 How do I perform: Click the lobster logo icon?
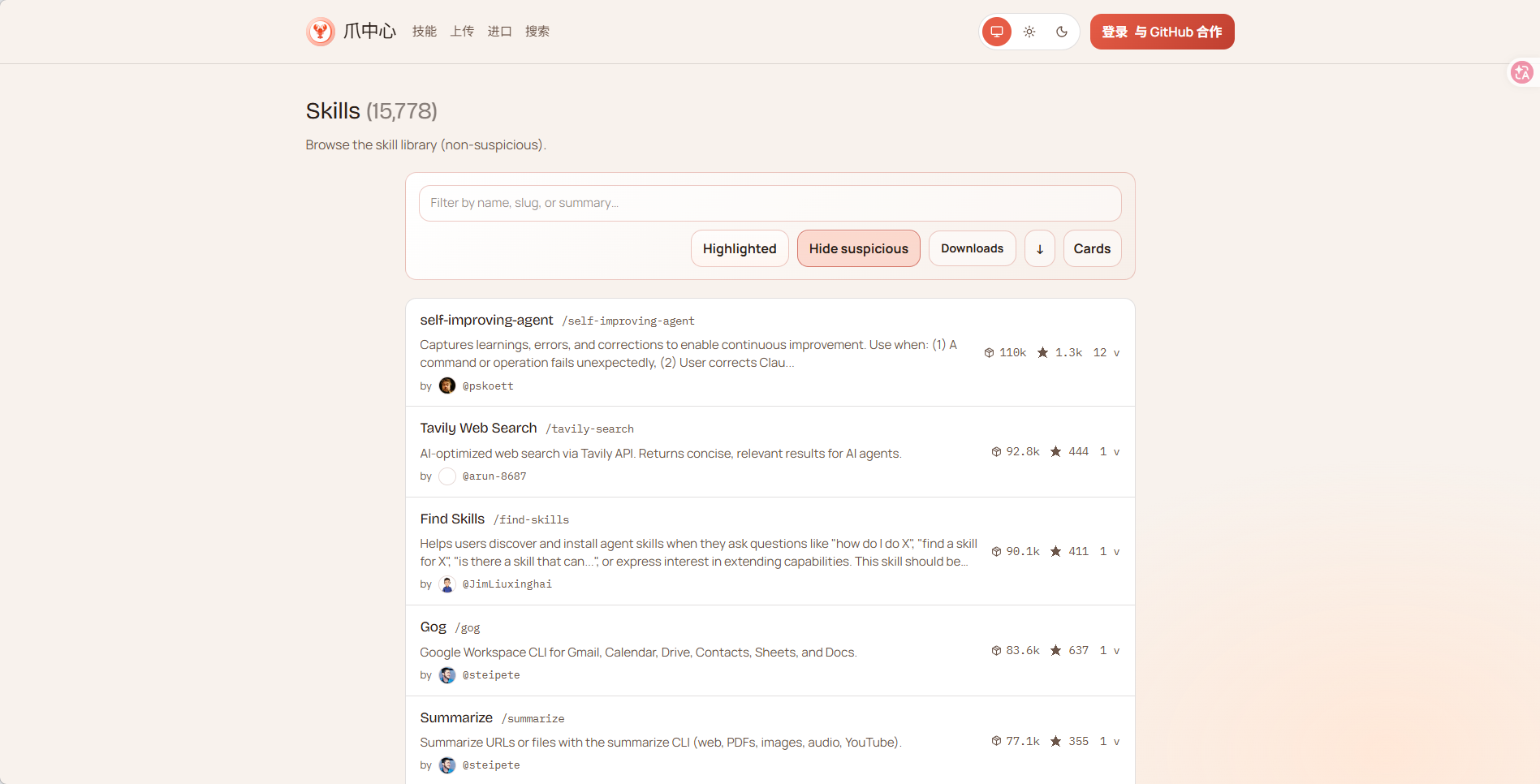pos(321,32)
